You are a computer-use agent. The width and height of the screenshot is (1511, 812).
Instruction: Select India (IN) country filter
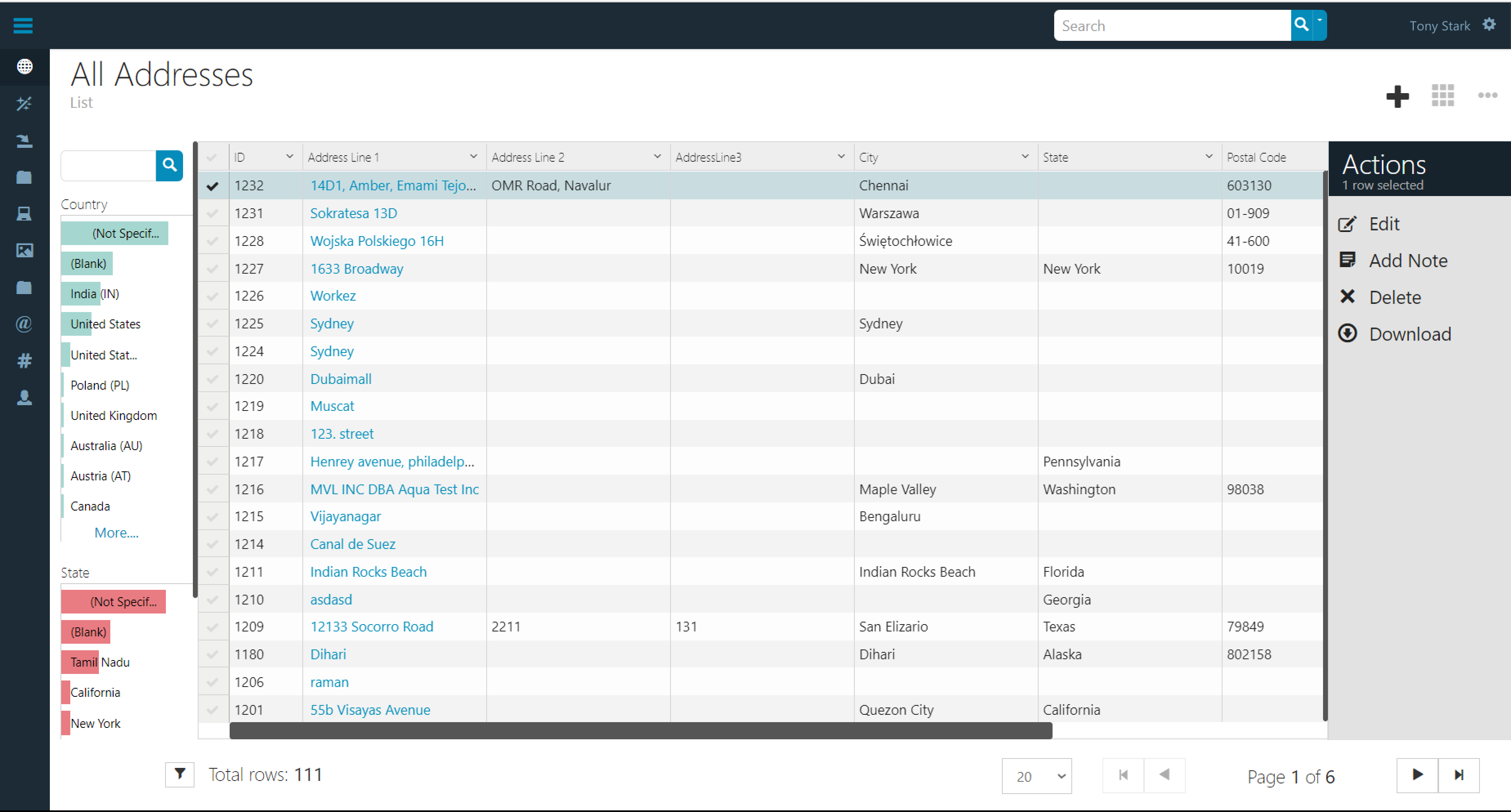tap(94, 293)
